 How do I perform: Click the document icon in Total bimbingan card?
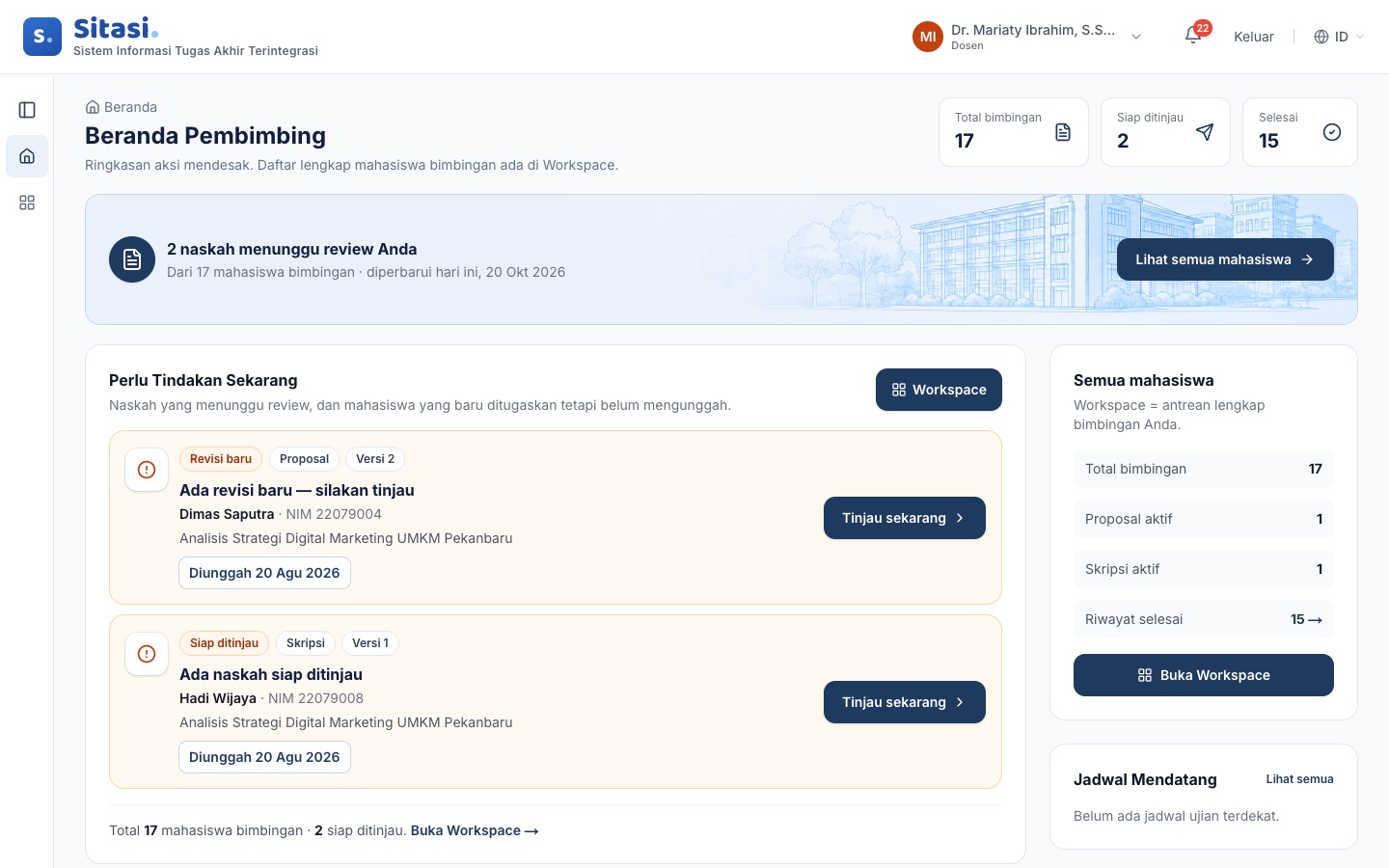1063,132
